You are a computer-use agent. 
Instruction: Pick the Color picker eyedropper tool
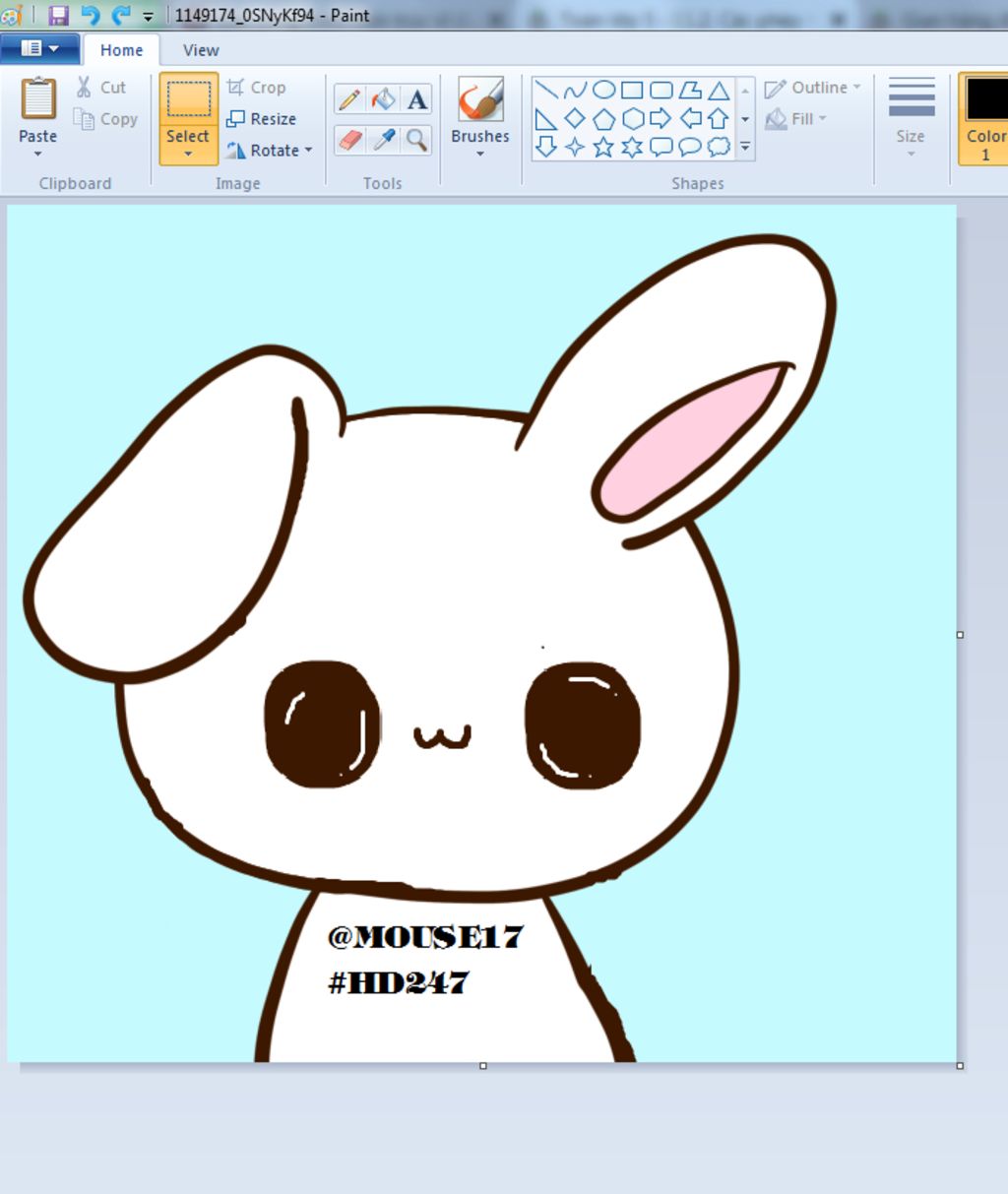click(383, 140)
